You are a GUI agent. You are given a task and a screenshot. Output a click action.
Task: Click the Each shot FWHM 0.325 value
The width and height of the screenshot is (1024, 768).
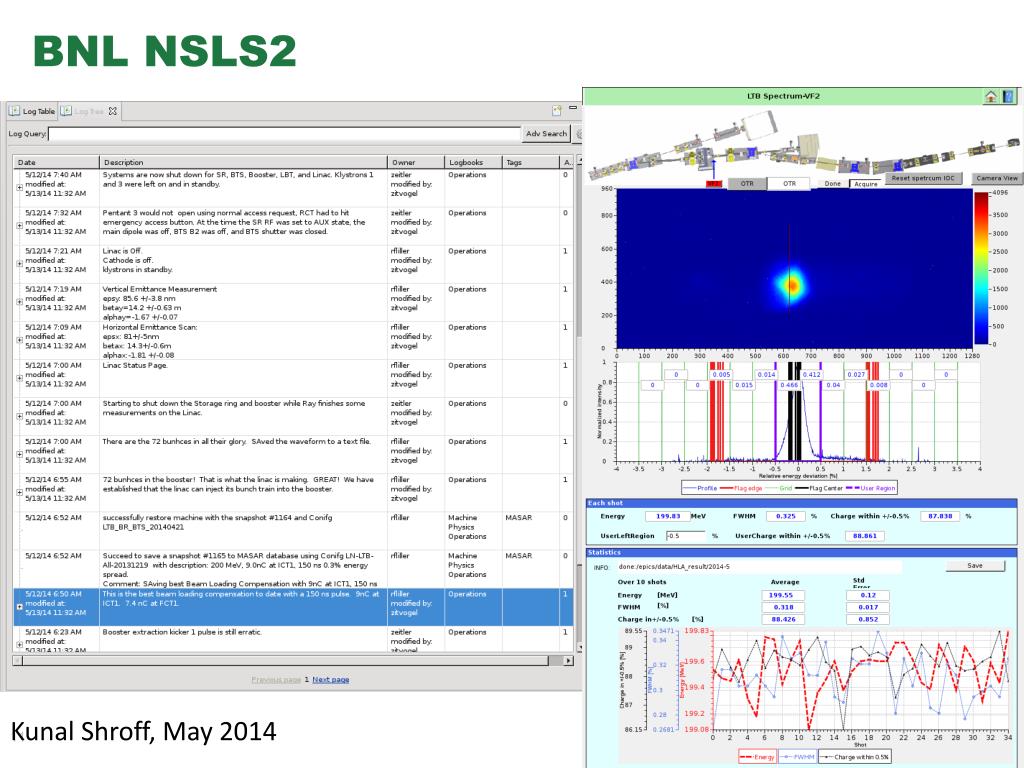[786, 516]
